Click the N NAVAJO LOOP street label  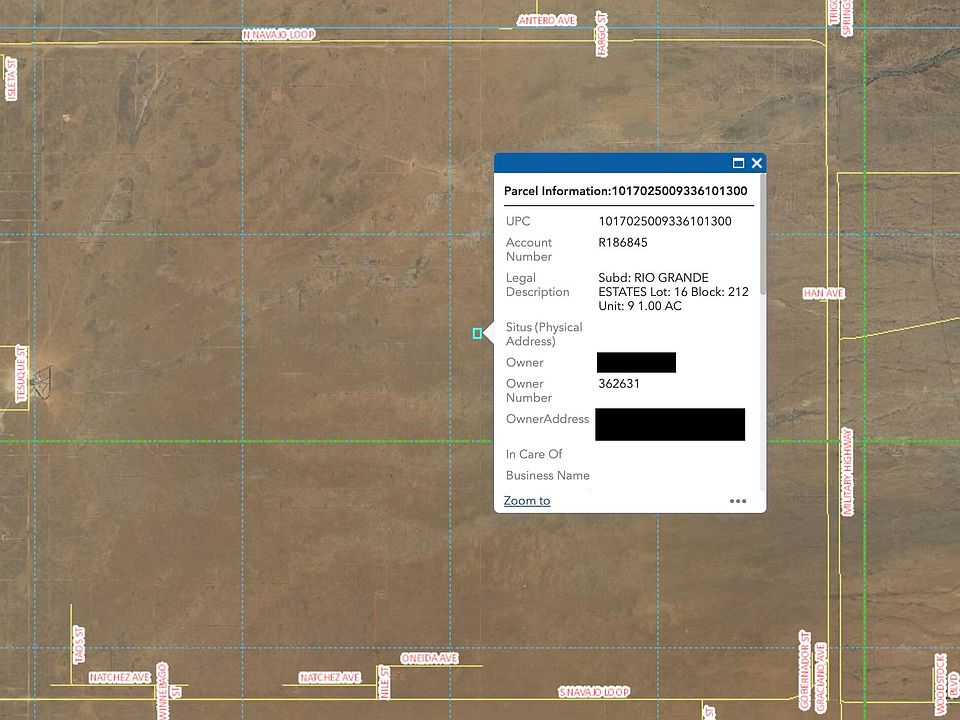(x=279, y=35)
